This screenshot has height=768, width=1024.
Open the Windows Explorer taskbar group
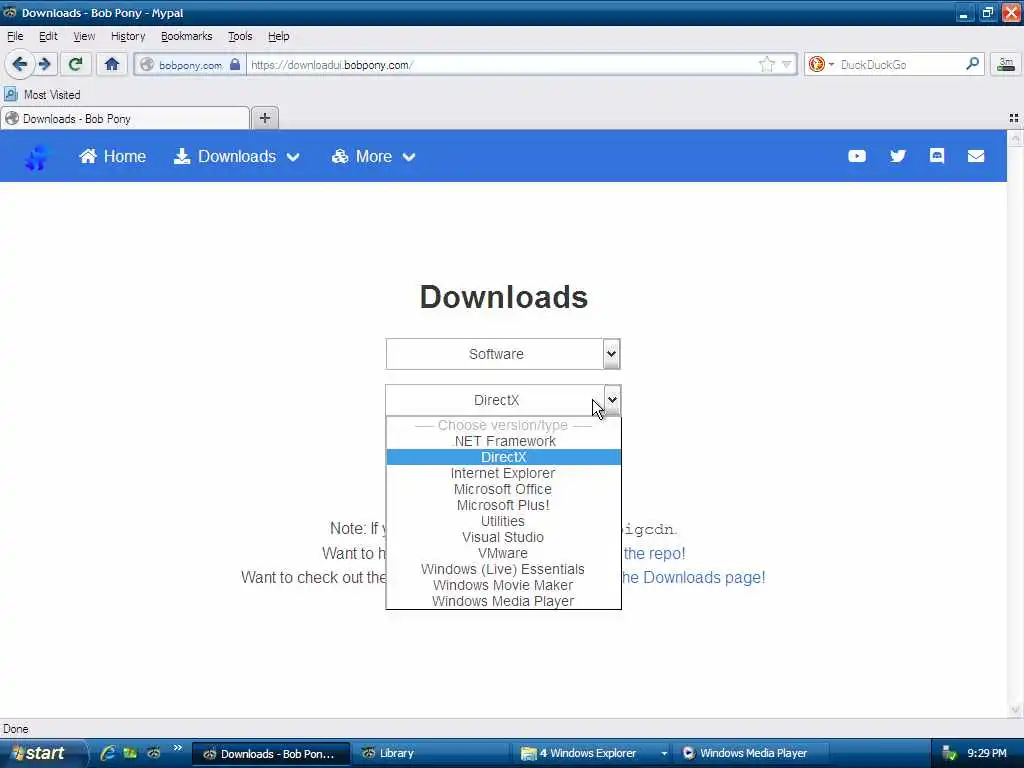coord(594,753)
